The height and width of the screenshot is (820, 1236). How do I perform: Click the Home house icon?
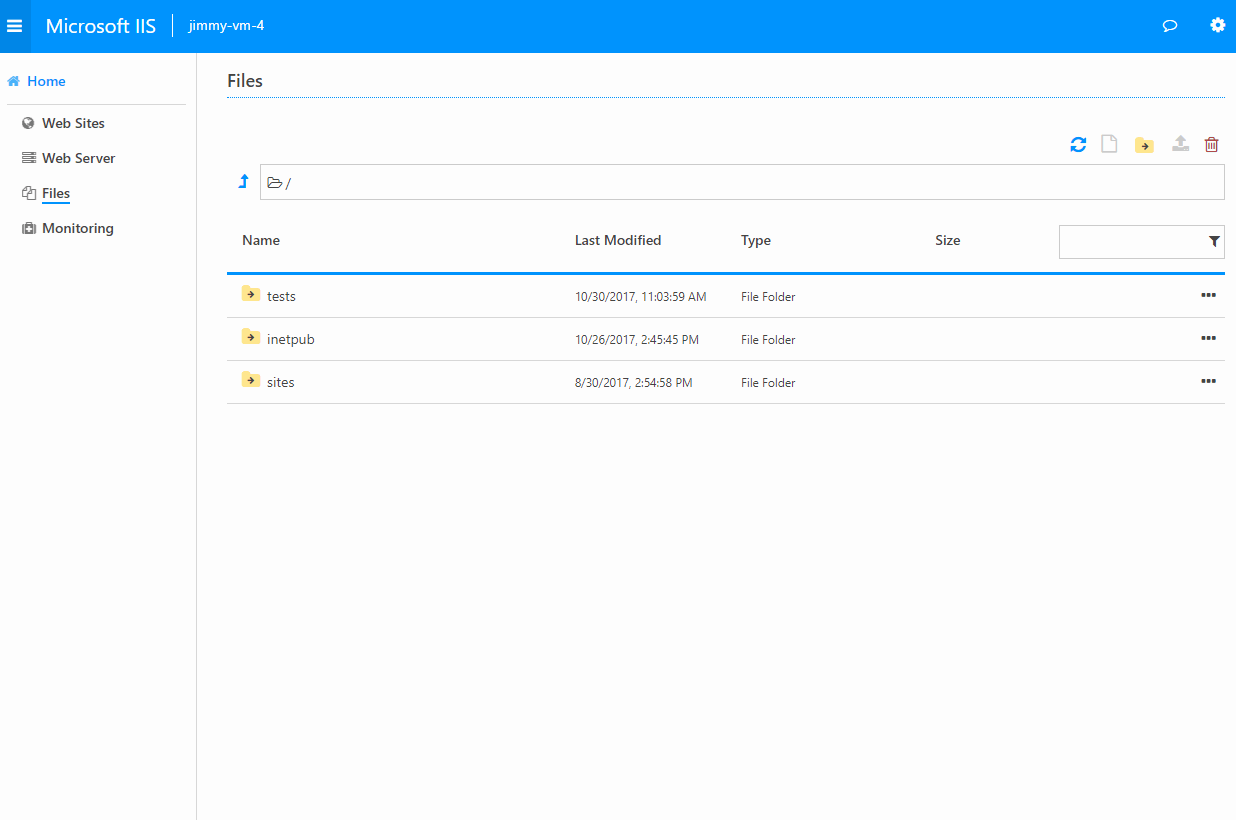point(14,81)
